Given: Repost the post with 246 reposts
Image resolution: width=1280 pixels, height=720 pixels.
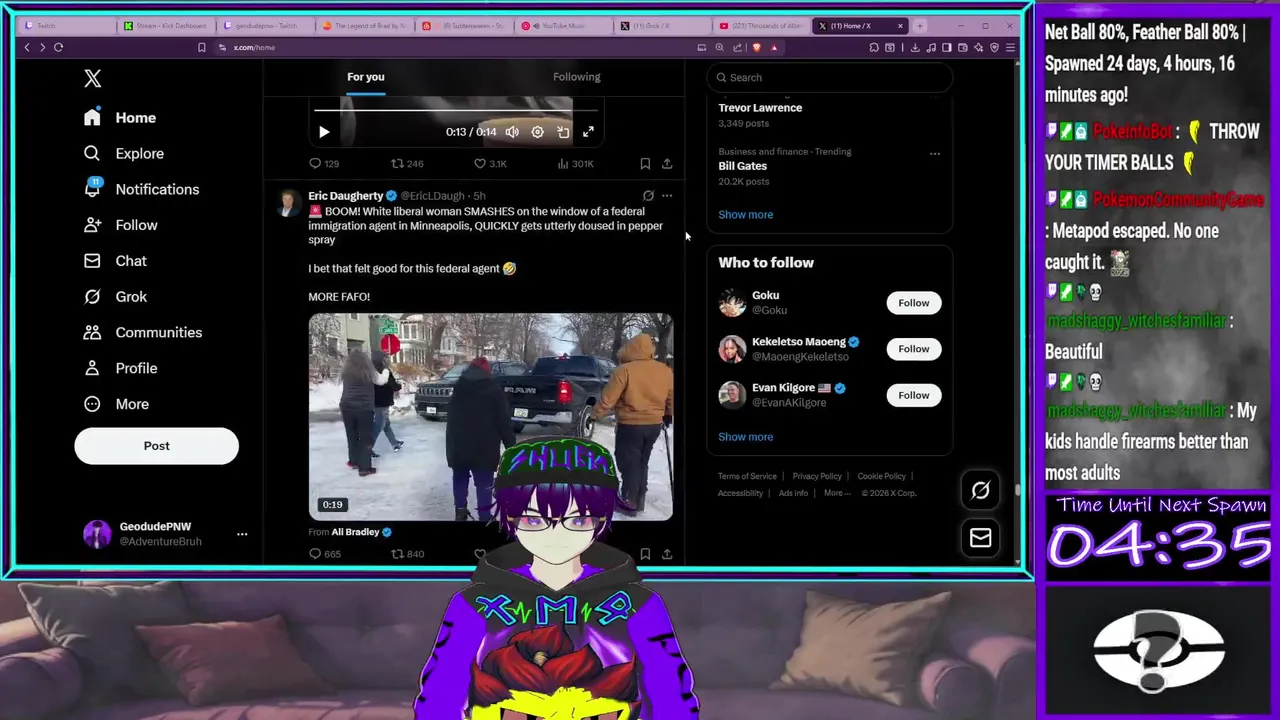Looking at the screenshot, I should [407, 164].
